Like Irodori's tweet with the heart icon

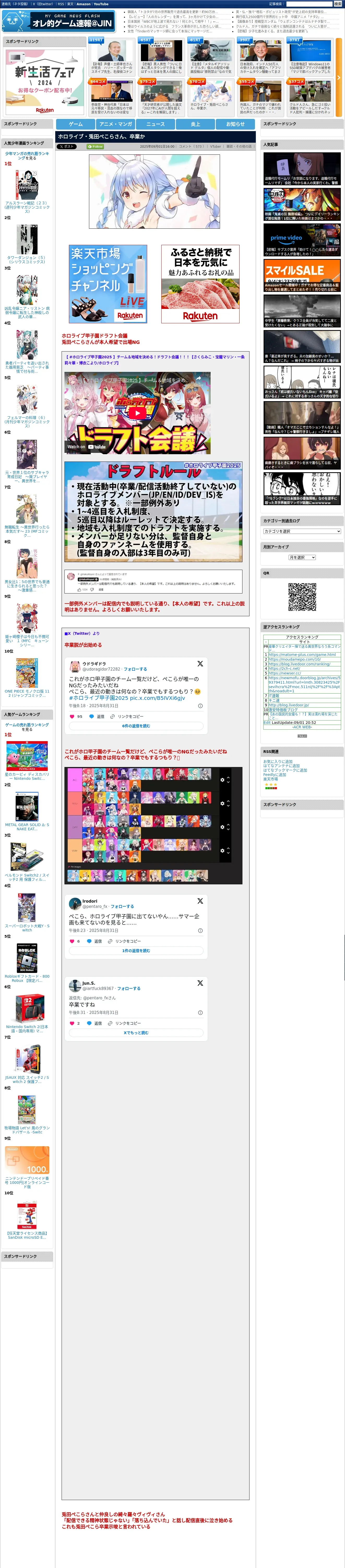[x=72, y=941]
